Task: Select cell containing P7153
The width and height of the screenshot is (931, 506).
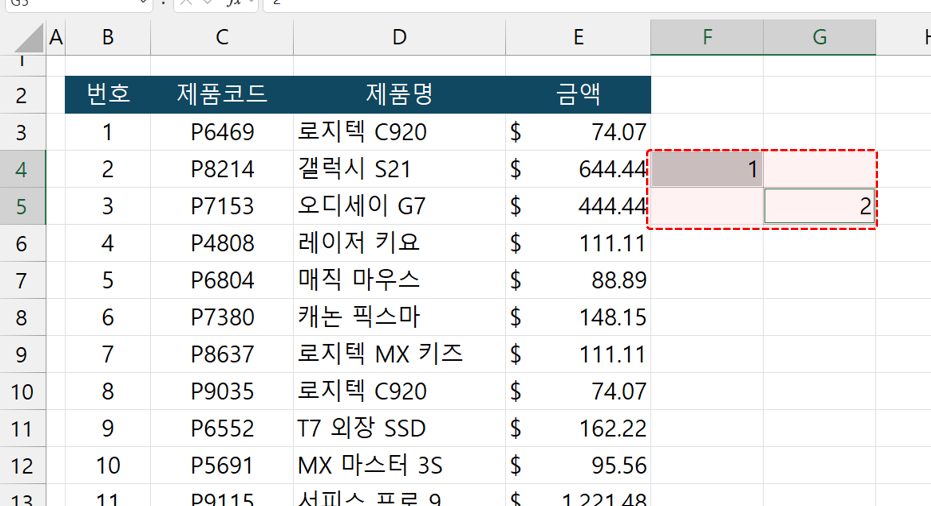Action: (x=221, y=206)
